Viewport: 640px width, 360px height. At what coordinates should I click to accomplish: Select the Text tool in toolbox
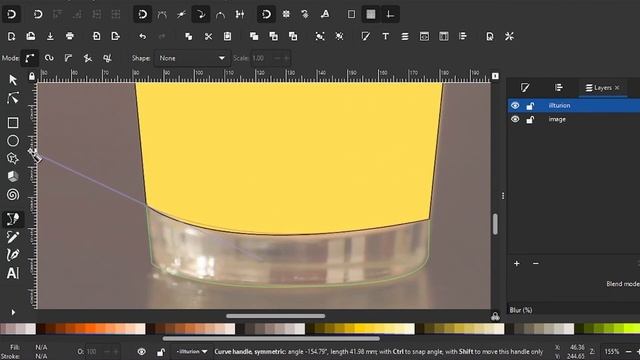(x=13, y=273)
